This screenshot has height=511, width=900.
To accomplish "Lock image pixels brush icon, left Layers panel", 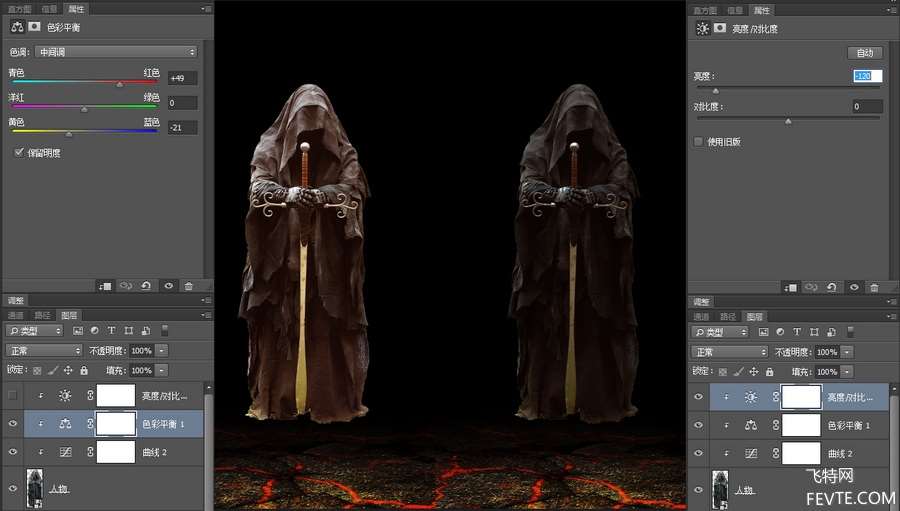I will click(x=53, y=370).
